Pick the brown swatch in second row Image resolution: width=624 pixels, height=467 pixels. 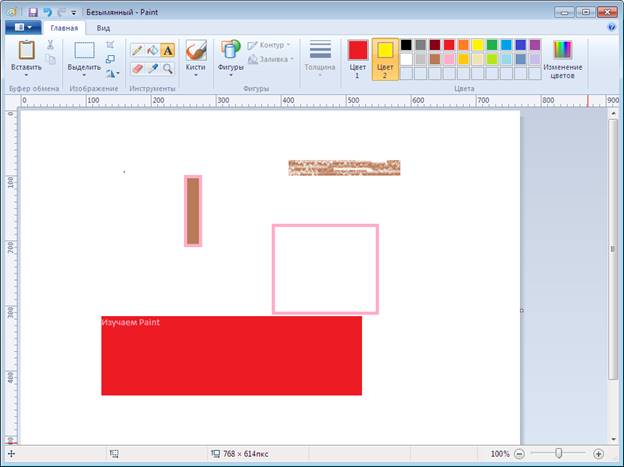coord(435,59)
